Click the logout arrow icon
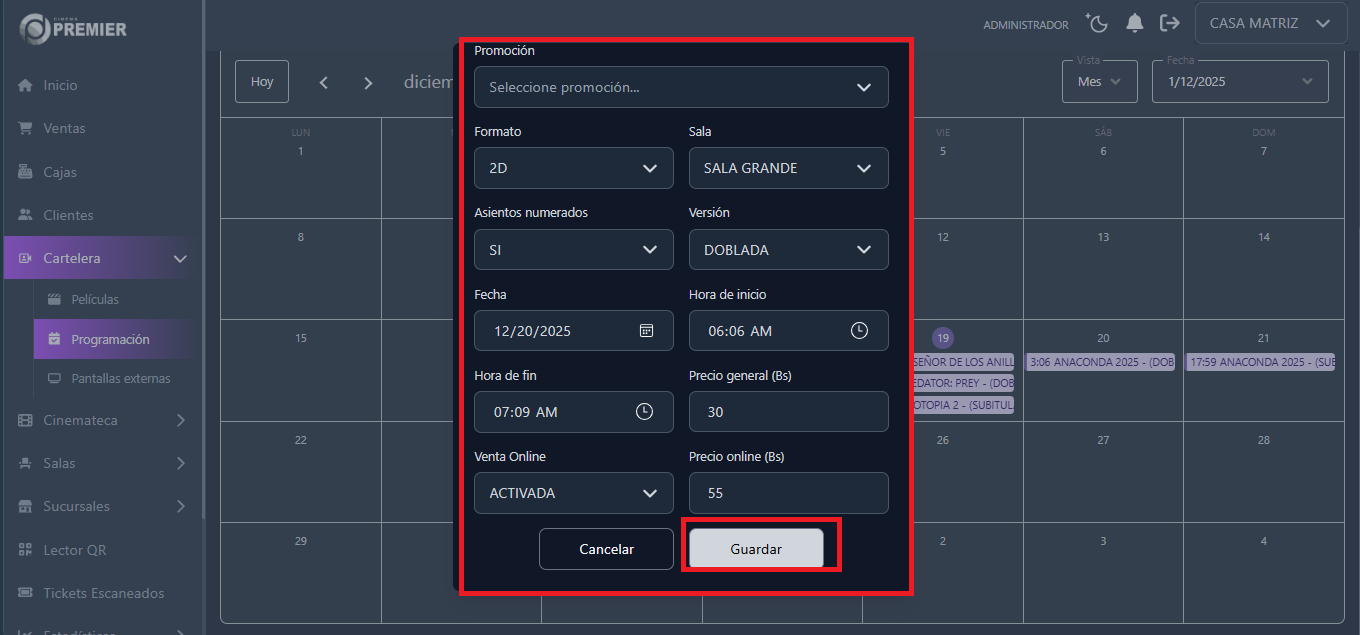Image resolution: width=1360 pixels, height=635 pixels. coord(1169,23)
